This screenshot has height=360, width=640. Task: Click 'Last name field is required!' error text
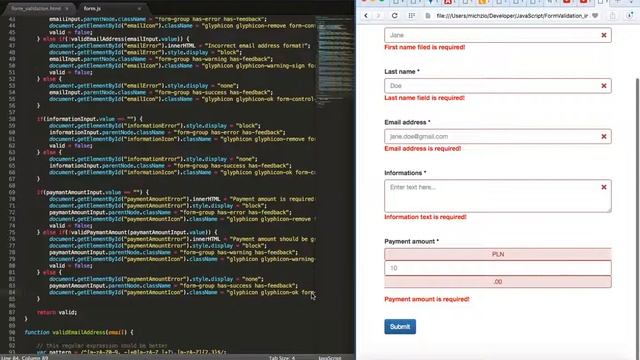[x=424, y=98]
